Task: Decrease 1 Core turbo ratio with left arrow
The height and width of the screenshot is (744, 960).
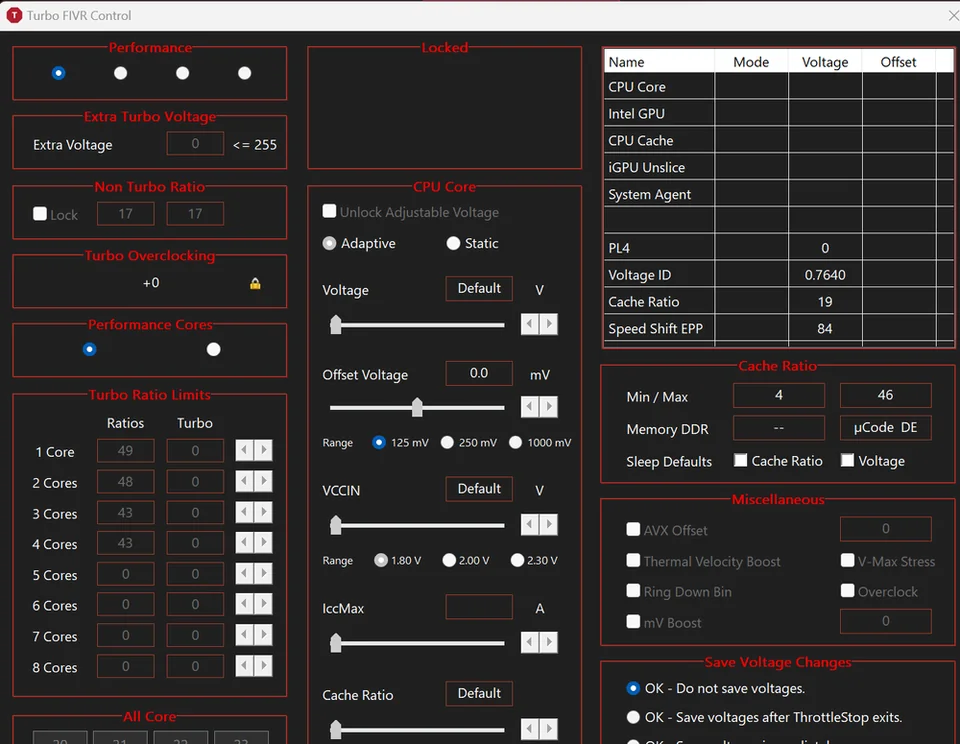Action: pos(245,451)
